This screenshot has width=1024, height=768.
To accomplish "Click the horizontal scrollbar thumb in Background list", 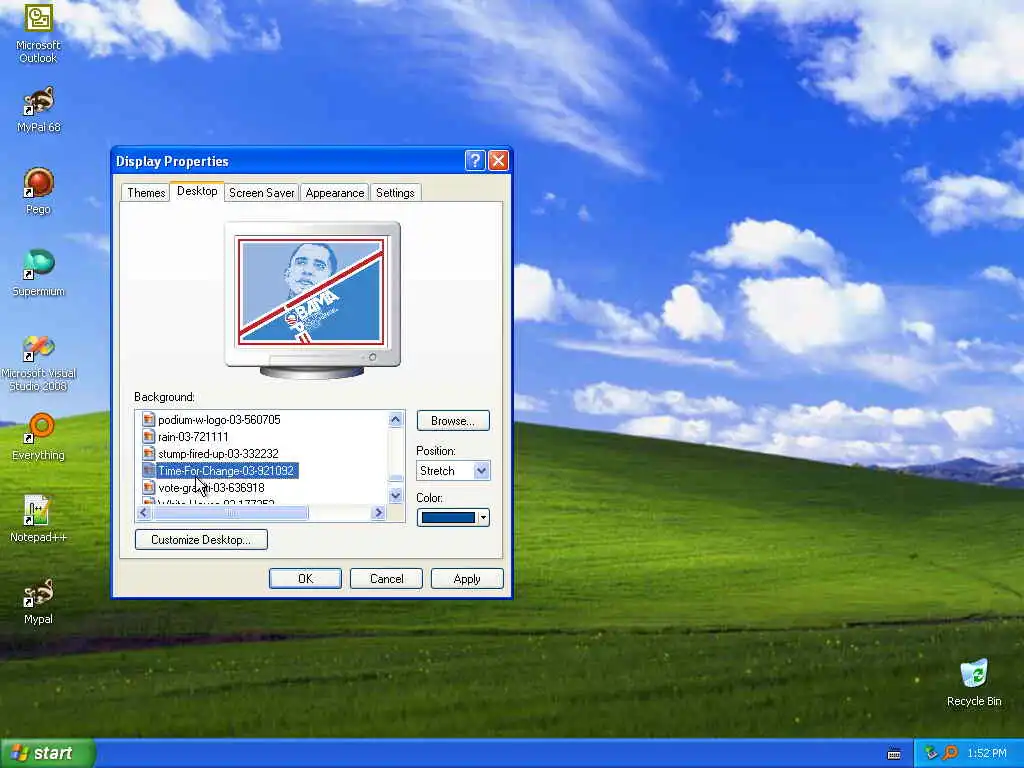I will [x=230, y=513].
